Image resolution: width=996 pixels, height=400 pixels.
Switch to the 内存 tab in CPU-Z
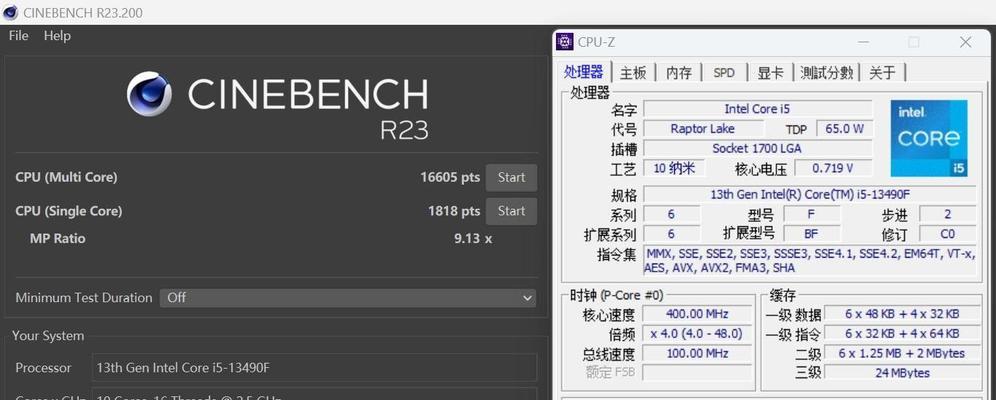(678, 73)
